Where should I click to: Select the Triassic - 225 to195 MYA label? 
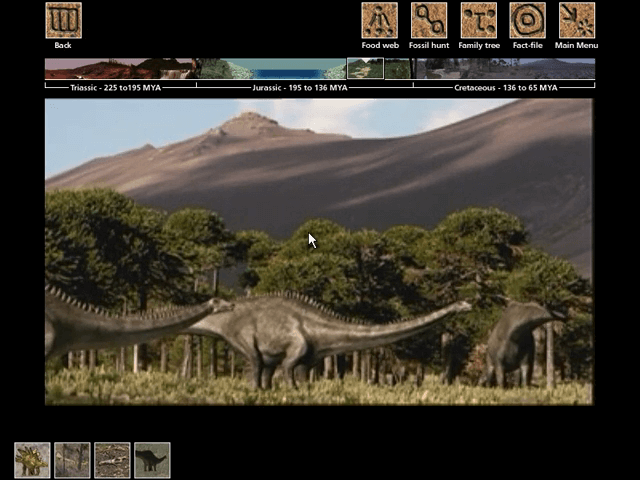[116, 87]
